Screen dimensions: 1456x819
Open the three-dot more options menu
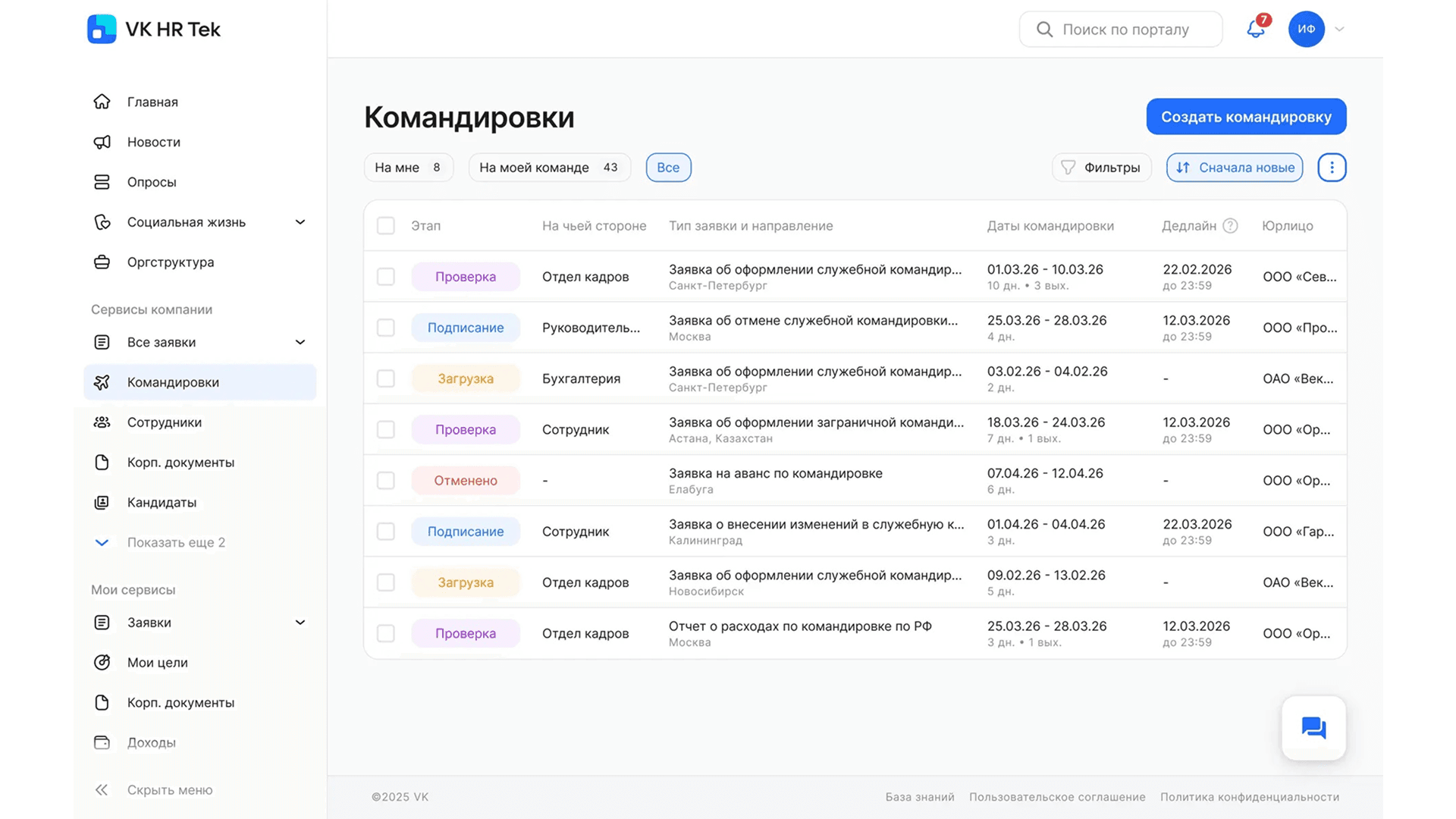click(x=1332, y=168)
